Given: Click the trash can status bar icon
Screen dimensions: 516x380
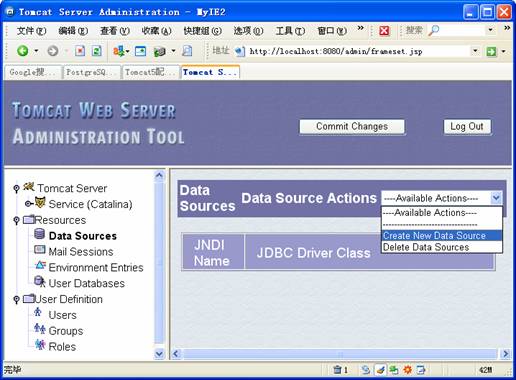Looking at the screenshot, I should pos(337,369).
